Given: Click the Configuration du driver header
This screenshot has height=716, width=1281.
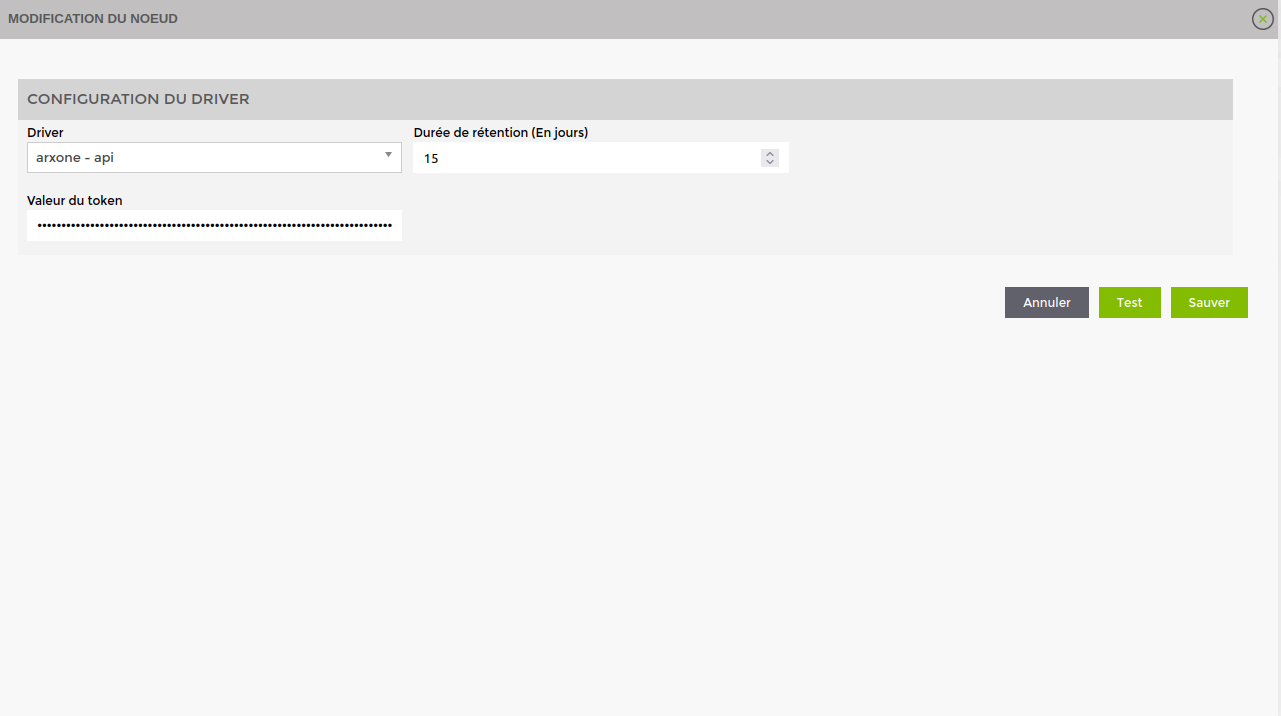Looking at the screenshot, I should pyautogui.click(x=625, y=99).
